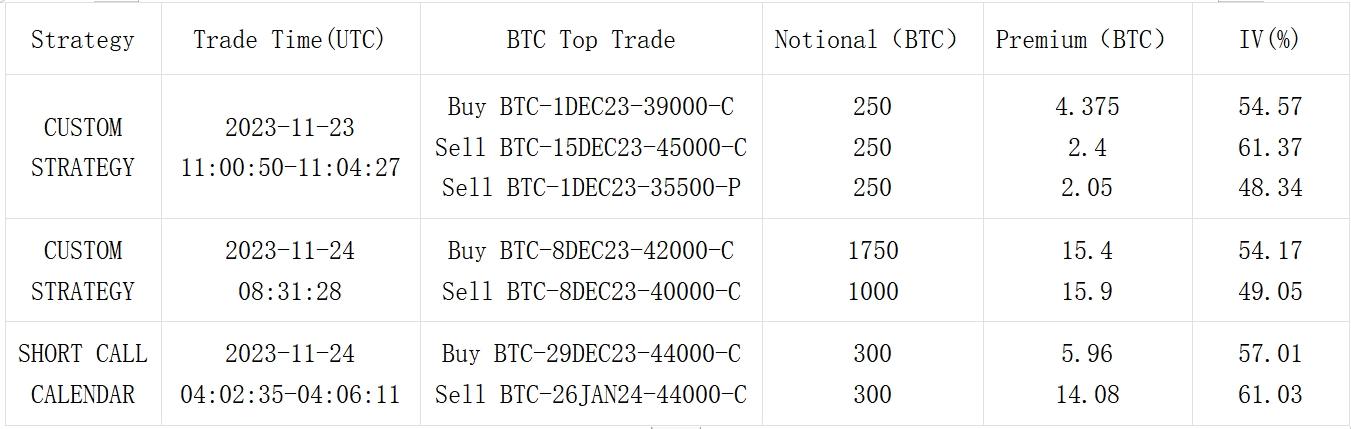
Task: Select the Buy BTC-1DEC23-39000-C trade
Action: point(590,106)
